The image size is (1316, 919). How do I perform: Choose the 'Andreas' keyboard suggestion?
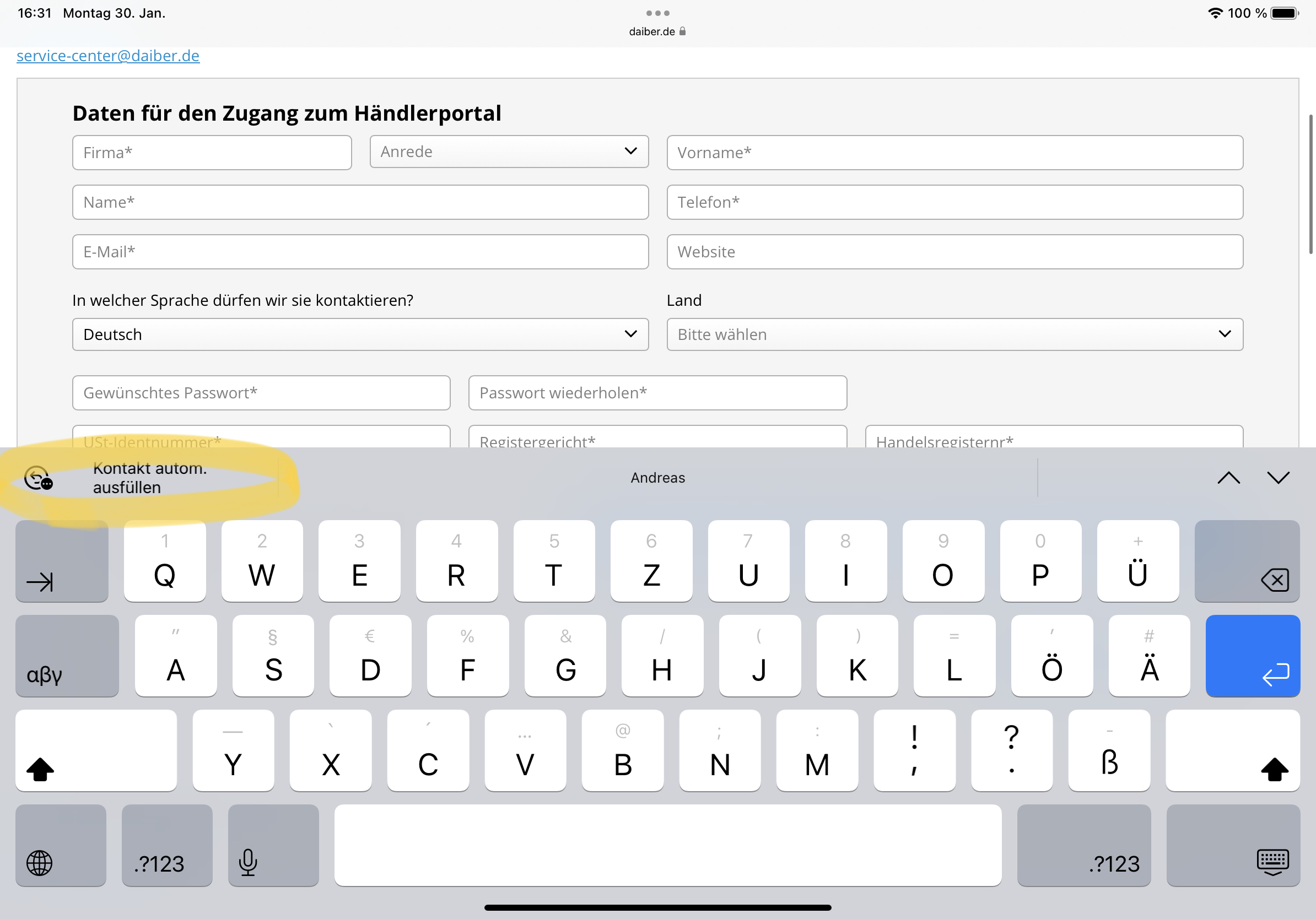(657, 478)
